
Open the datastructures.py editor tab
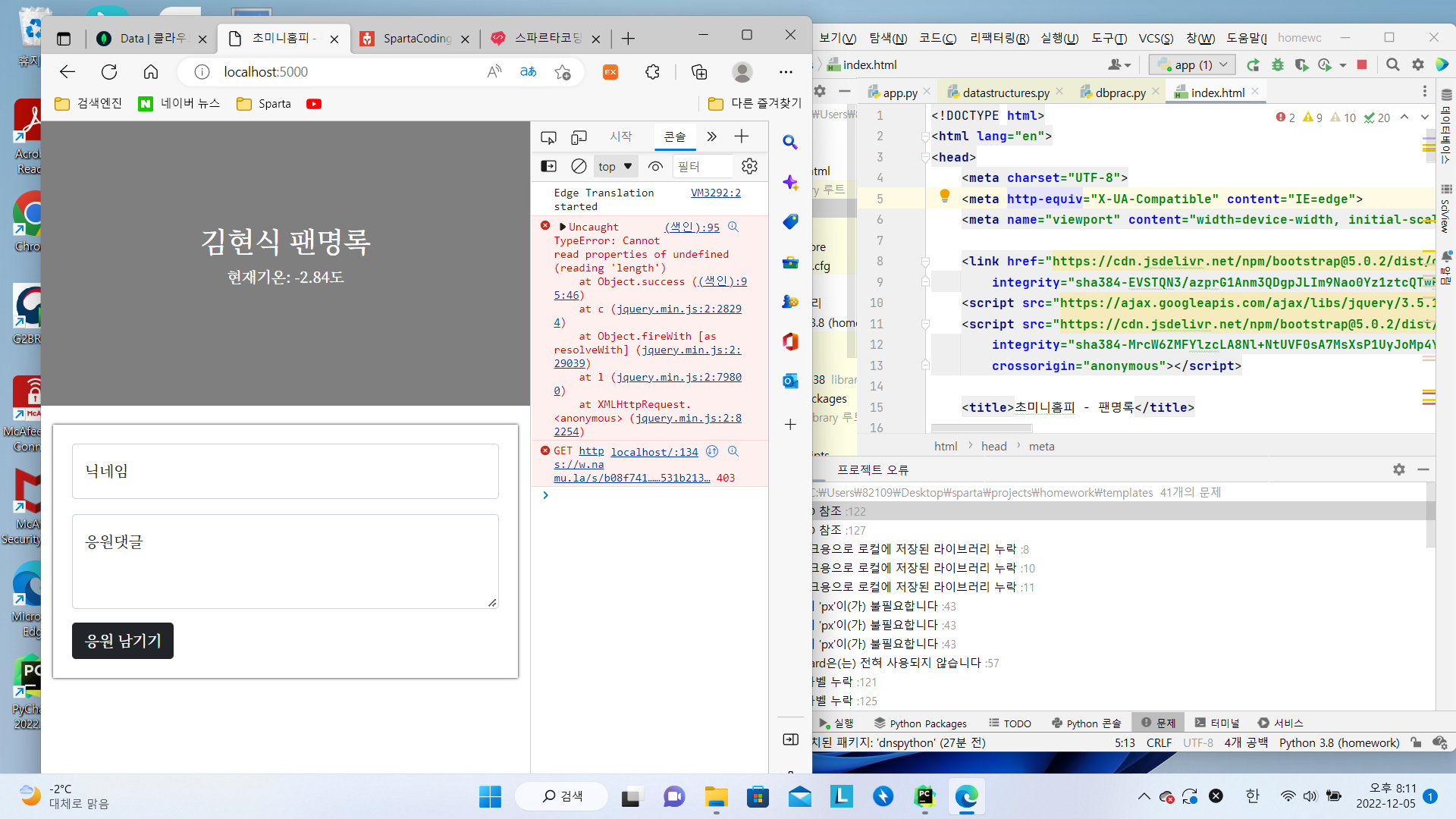1006,93
